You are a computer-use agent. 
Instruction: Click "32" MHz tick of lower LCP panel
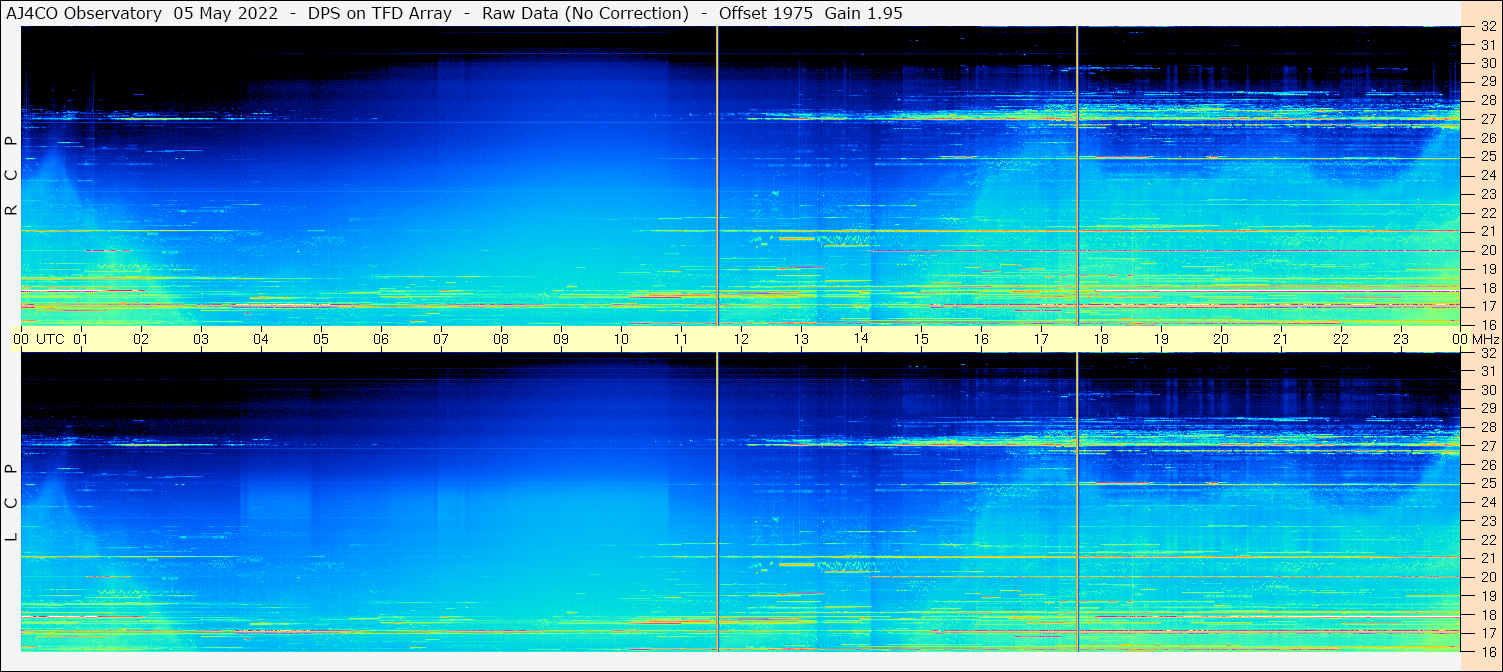1487,353
